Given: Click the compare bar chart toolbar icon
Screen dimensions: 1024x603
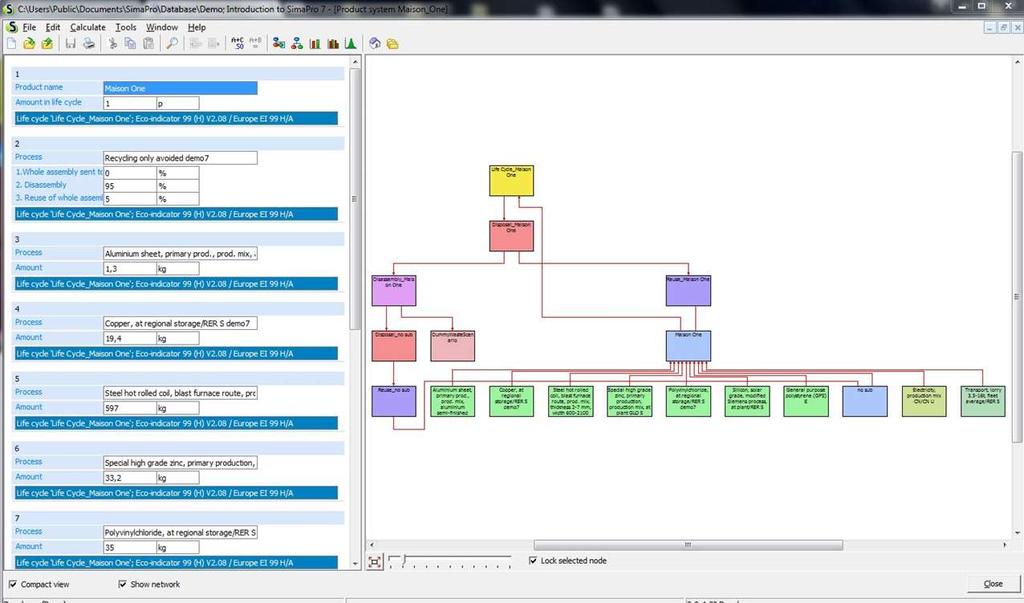Looking at the screenshot, I should [x=333, y=44].
